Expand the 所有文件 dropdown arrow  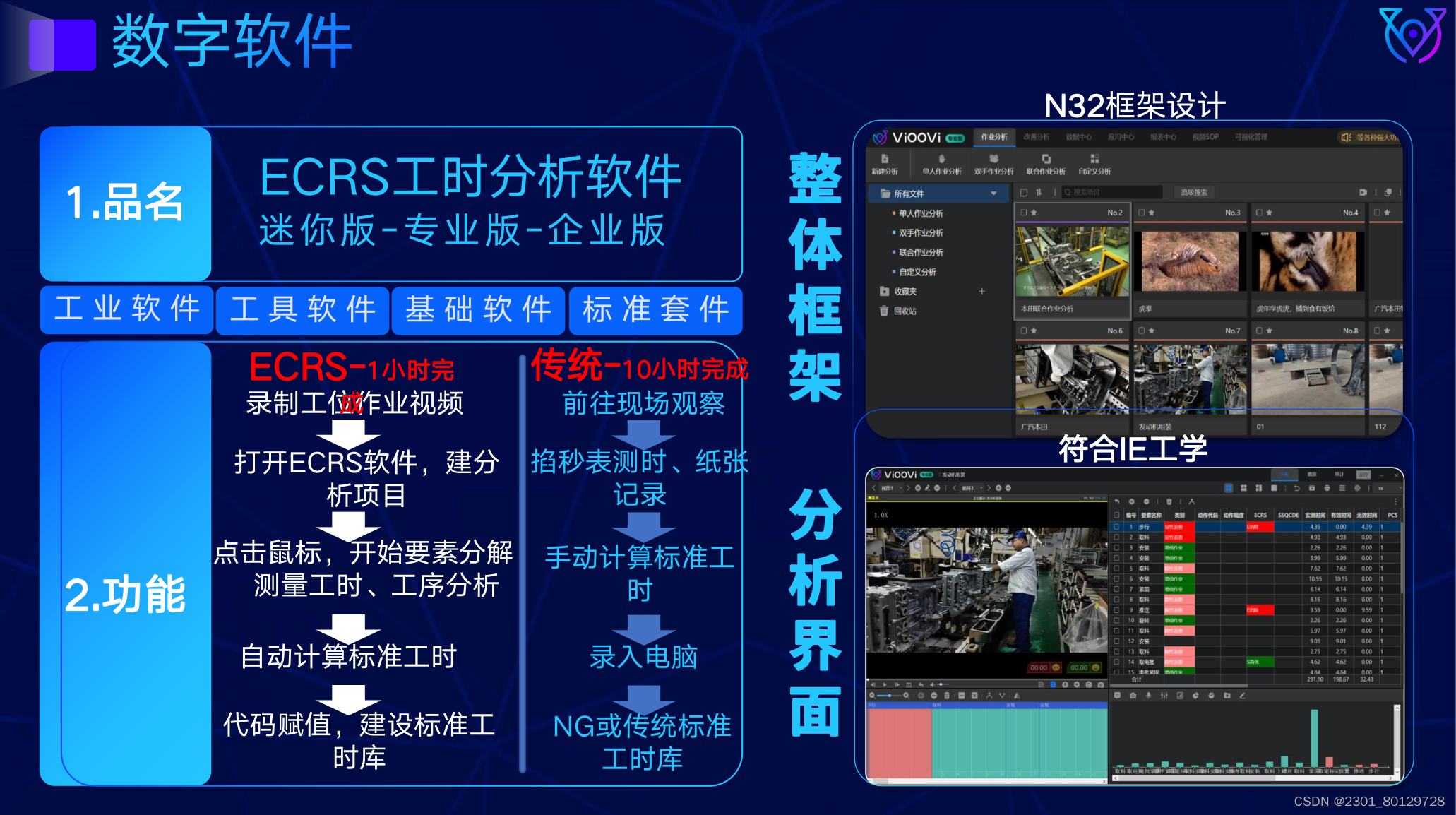tap(993, 194)
